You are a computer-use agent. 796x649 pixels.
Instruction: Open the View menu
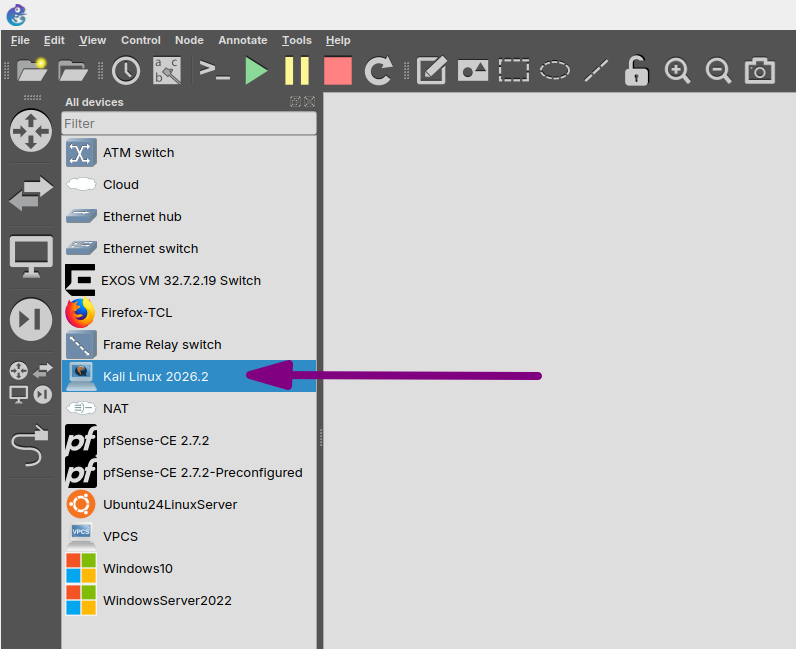pyautogui.click(x=92, y=40)
